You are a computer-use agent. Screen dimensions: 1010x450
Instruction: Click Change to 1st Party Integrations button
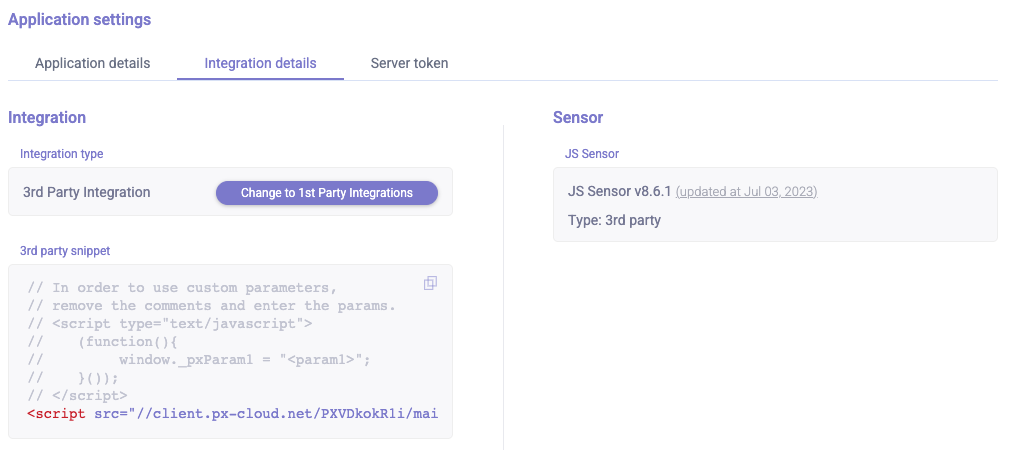[327, 193]
